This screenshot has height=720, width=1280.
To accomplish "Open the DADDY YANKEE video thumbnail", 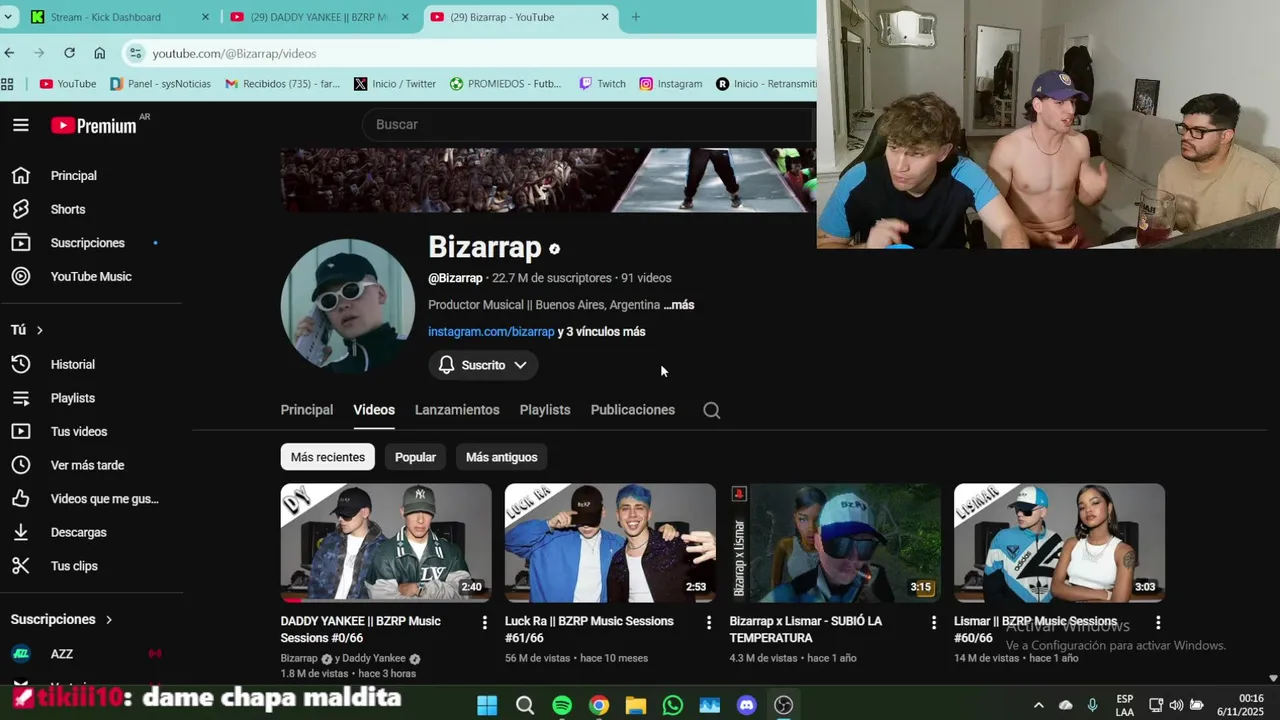I will (386, 543).
